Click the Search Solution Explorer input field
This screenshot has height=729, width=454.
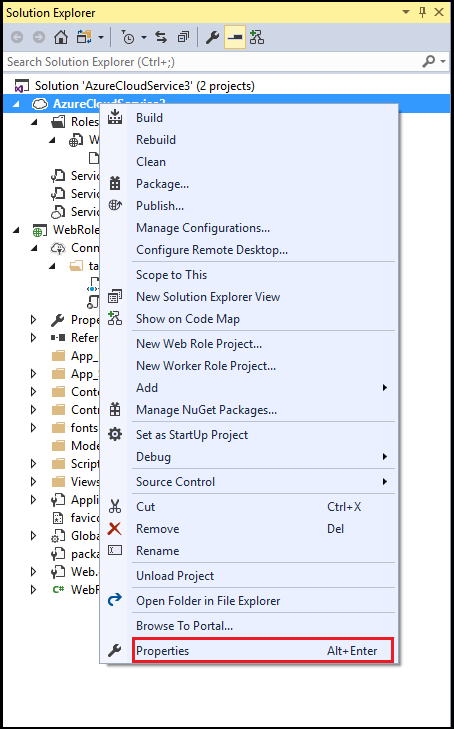[211, 61]
